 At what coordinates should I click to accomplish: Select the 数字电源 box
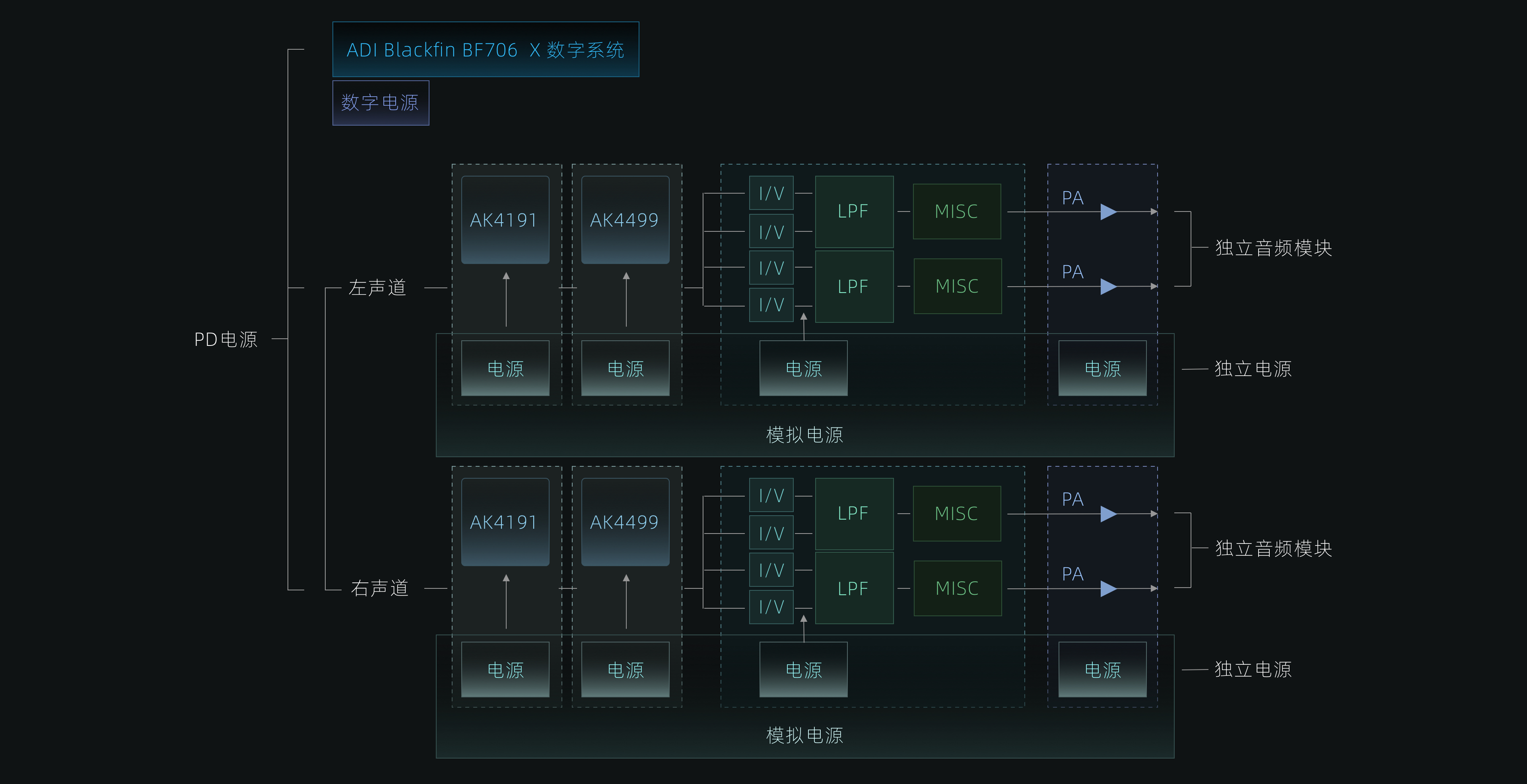pos(380,103)
